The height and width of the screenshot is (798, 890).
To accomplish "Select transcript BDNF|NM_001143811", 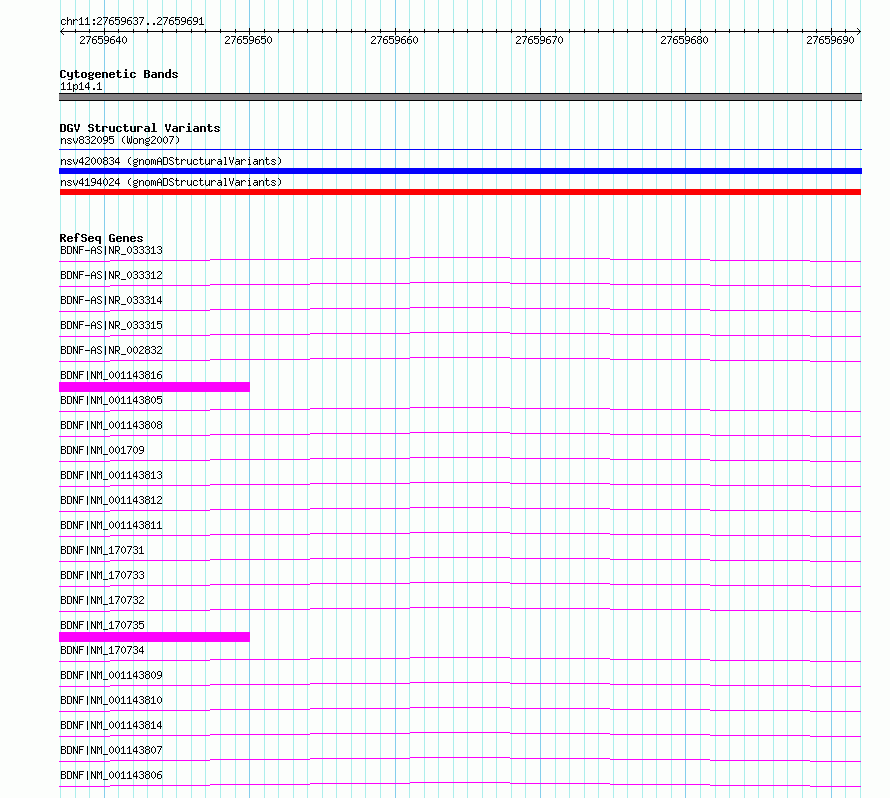I will point(111,525).
